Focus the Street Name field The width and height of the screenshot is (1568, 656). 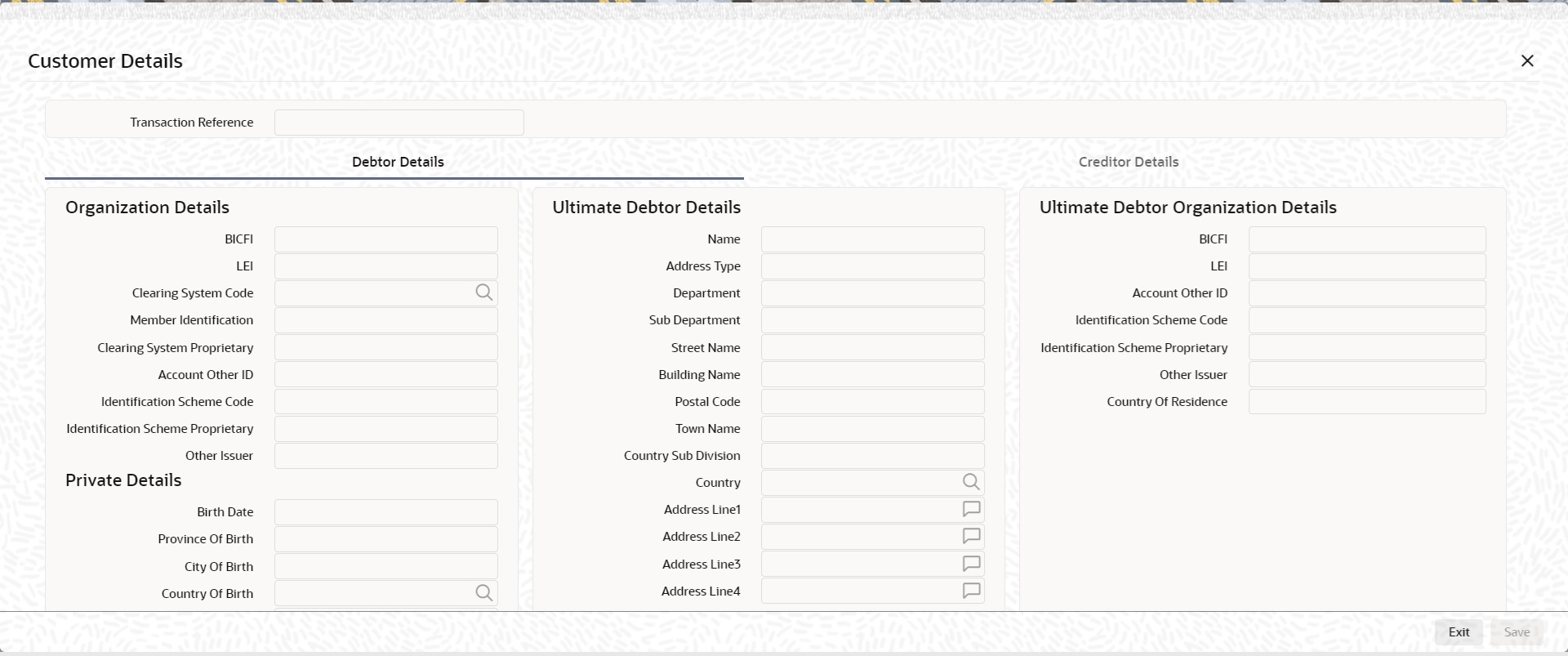coord(873,347)
